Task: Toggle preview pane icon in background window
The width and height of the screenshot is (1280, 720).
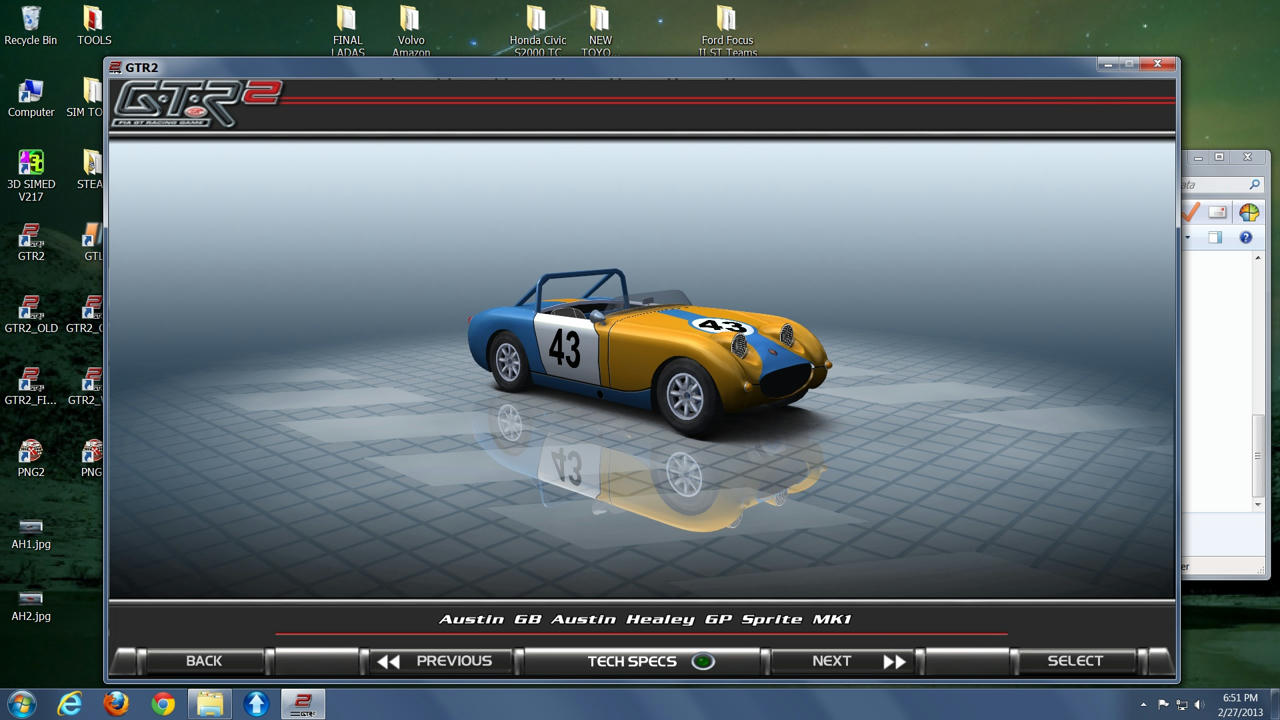Action: tap(1215, 237)
